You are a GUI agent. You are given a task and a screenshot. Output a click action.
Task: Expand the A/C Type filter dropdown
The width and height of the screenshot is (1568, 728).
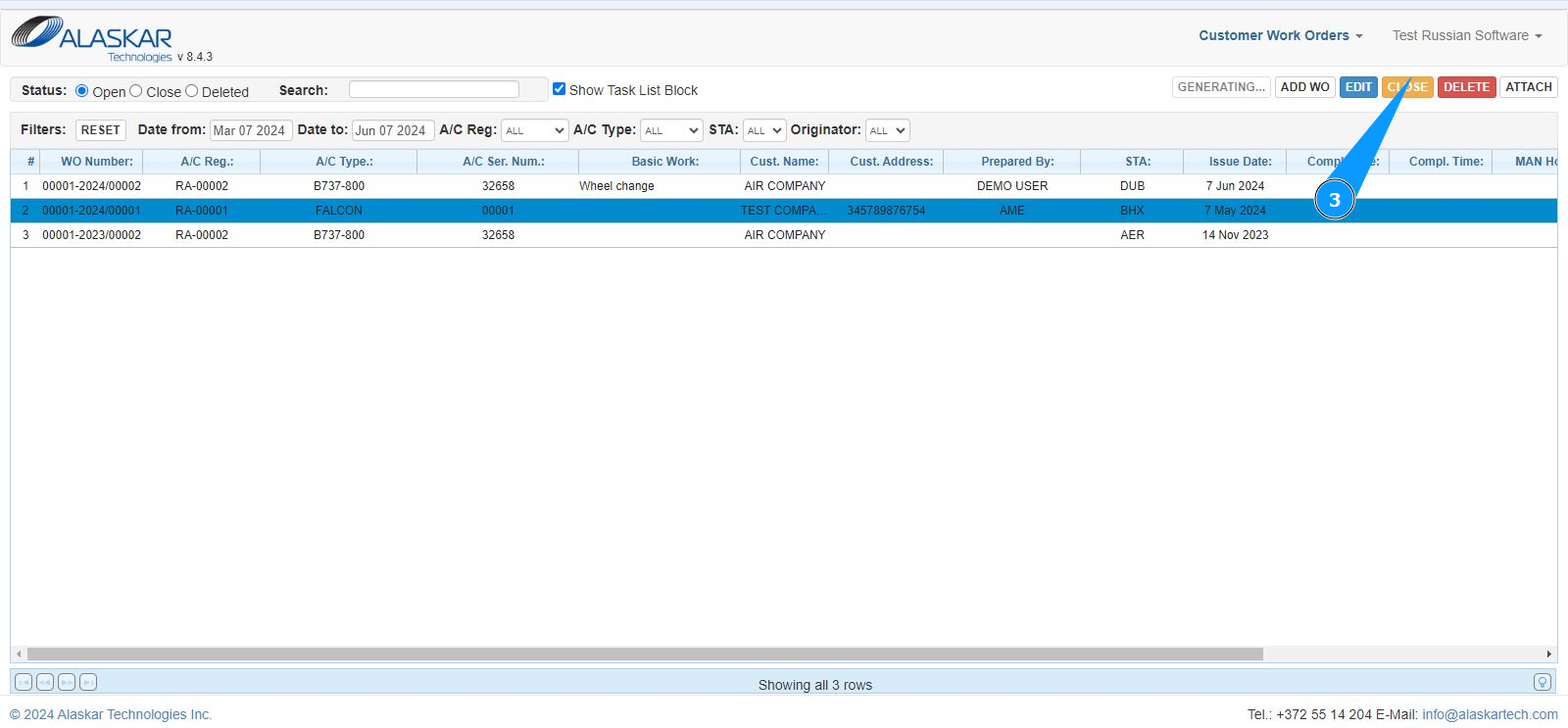(x=671, y=130)
